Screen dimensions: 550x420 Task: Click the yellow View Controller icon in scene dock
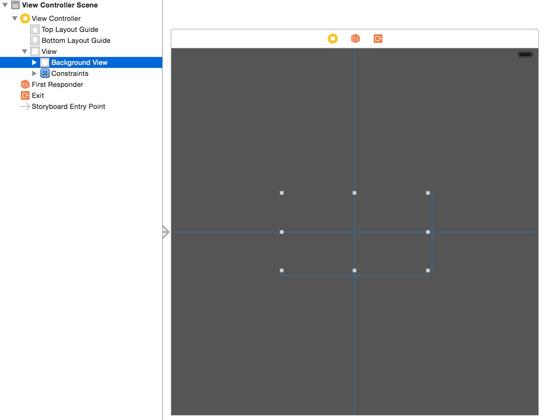pos(333,38)
